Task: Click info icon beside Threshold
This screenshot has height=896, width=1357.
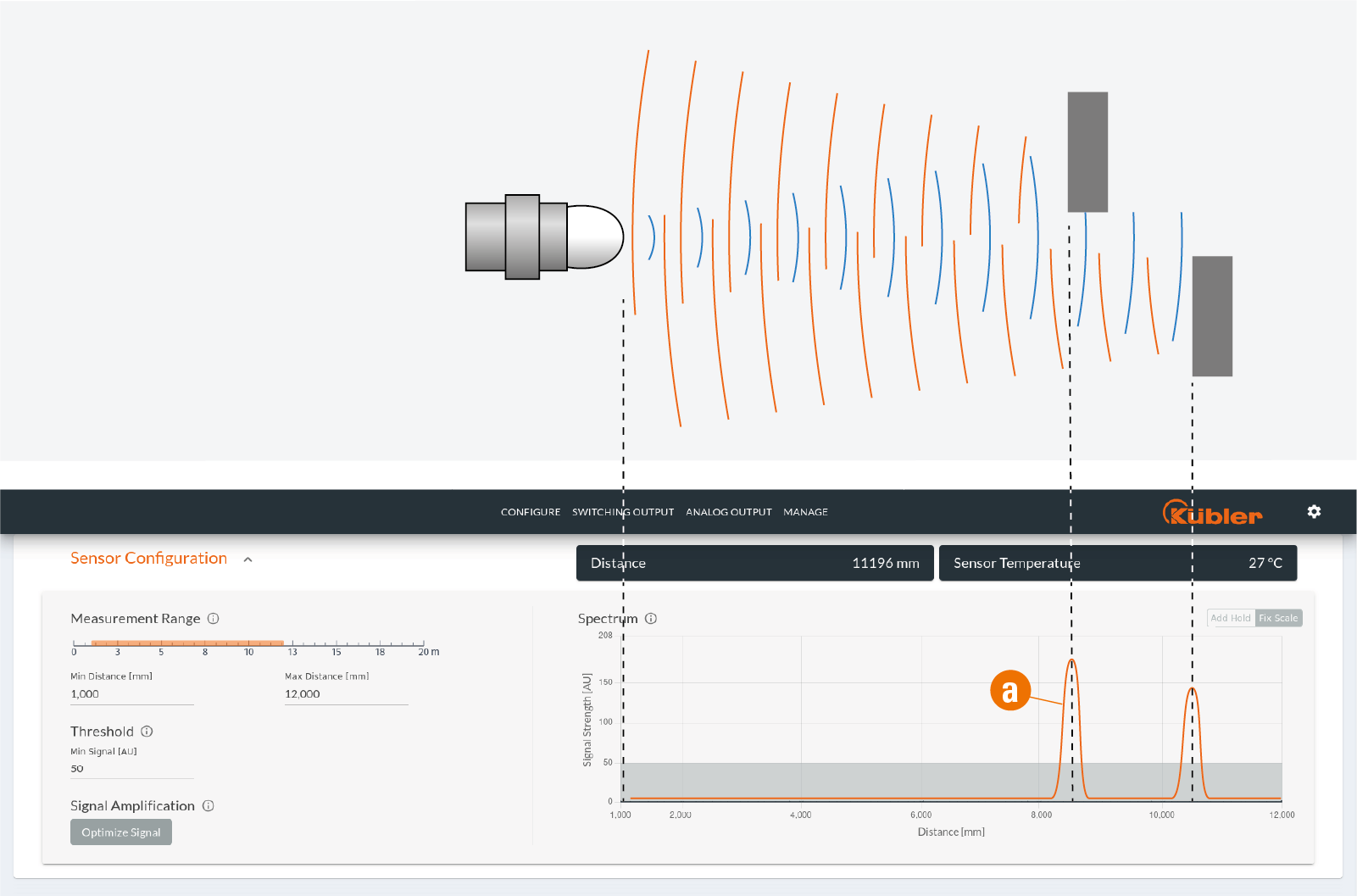Action: pyautogui.click(x=147, y=732)
